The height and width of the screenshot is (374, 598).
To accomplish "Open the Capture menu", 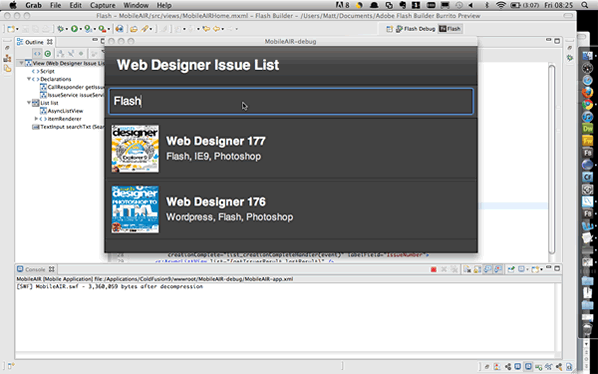I will pos(103,5).
